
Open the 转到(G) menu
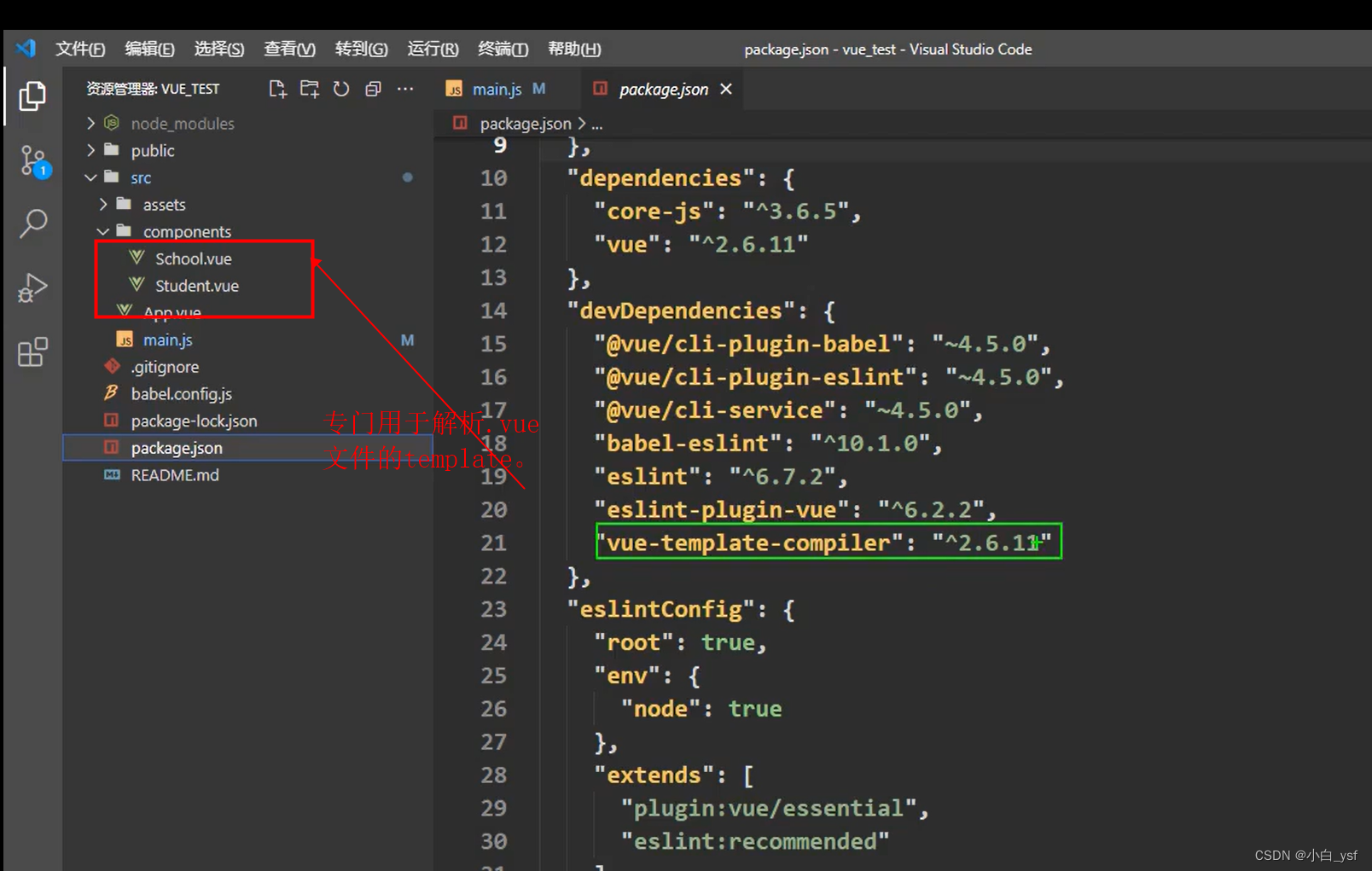coord(361,49)
